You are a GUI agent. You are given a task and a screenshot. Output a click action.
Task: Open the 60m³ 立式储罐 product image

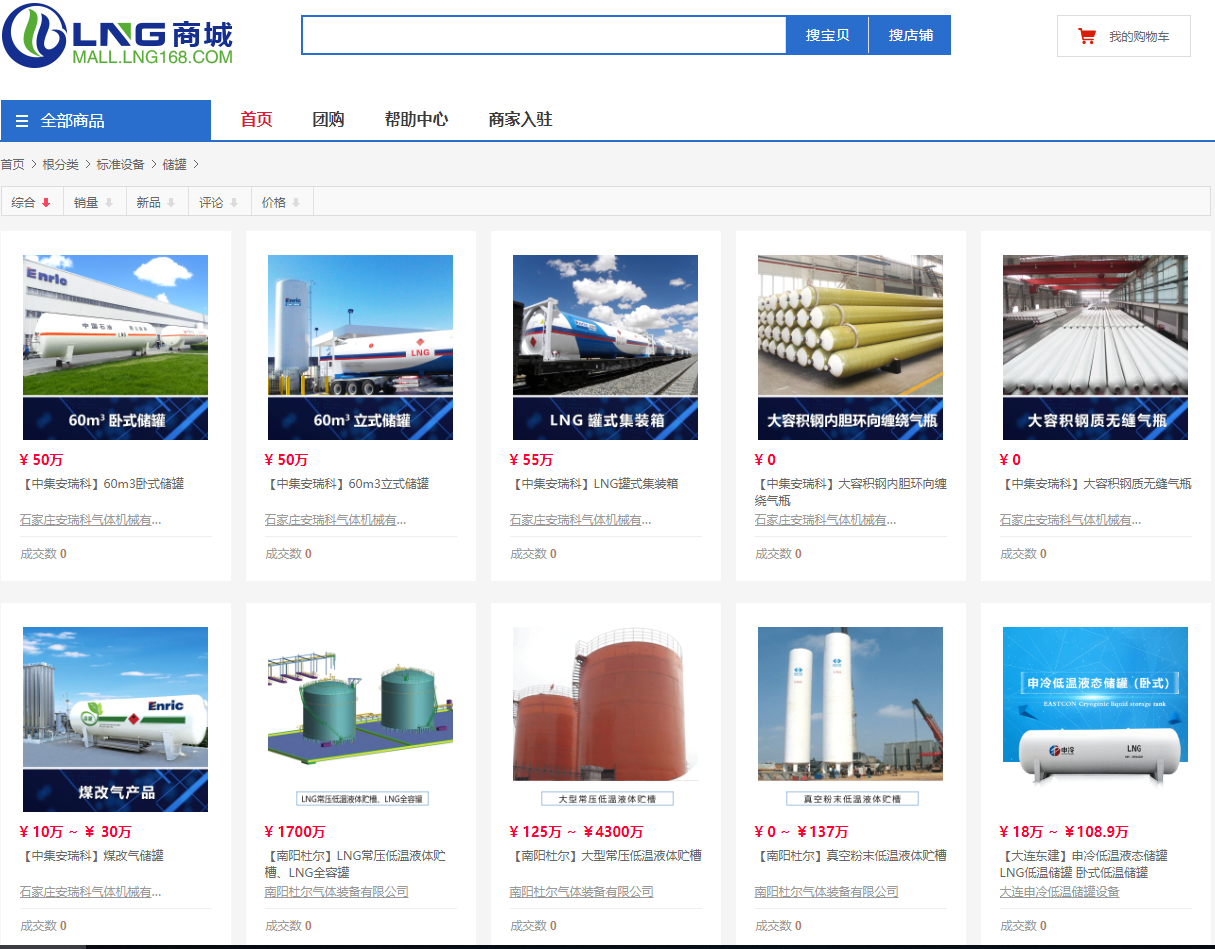(x=360, y=347)
